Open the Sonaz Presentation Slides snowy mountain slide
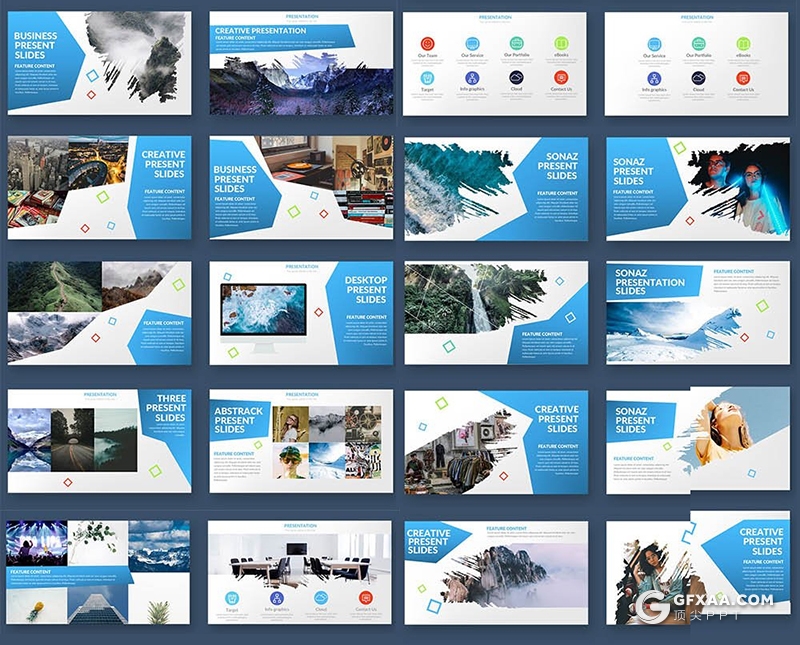This screenshot has width=800, height=645. tap(696, 313)
